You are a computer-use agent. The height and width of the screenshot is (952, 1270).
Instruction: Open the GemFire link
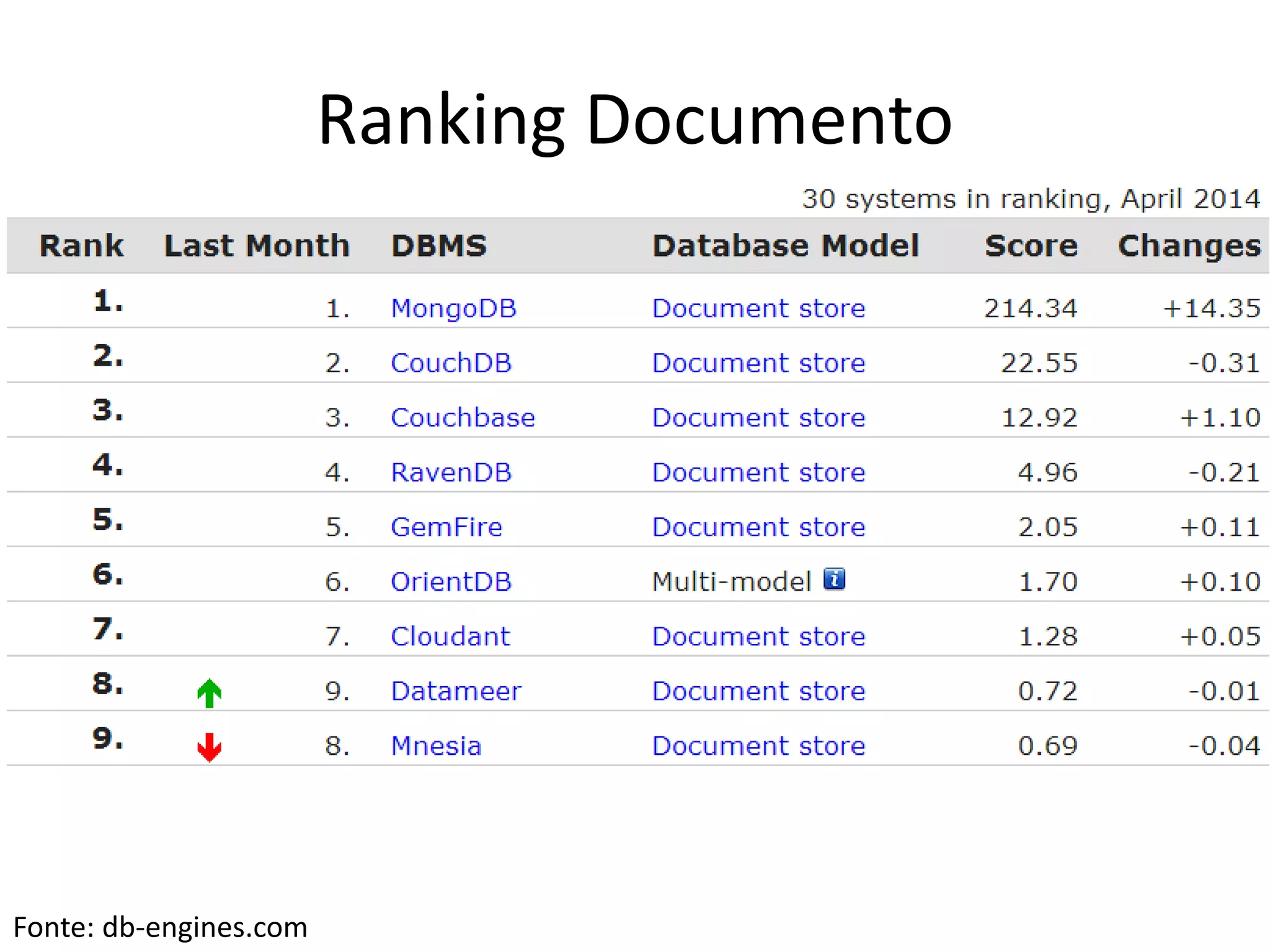(x=446, y=527)
